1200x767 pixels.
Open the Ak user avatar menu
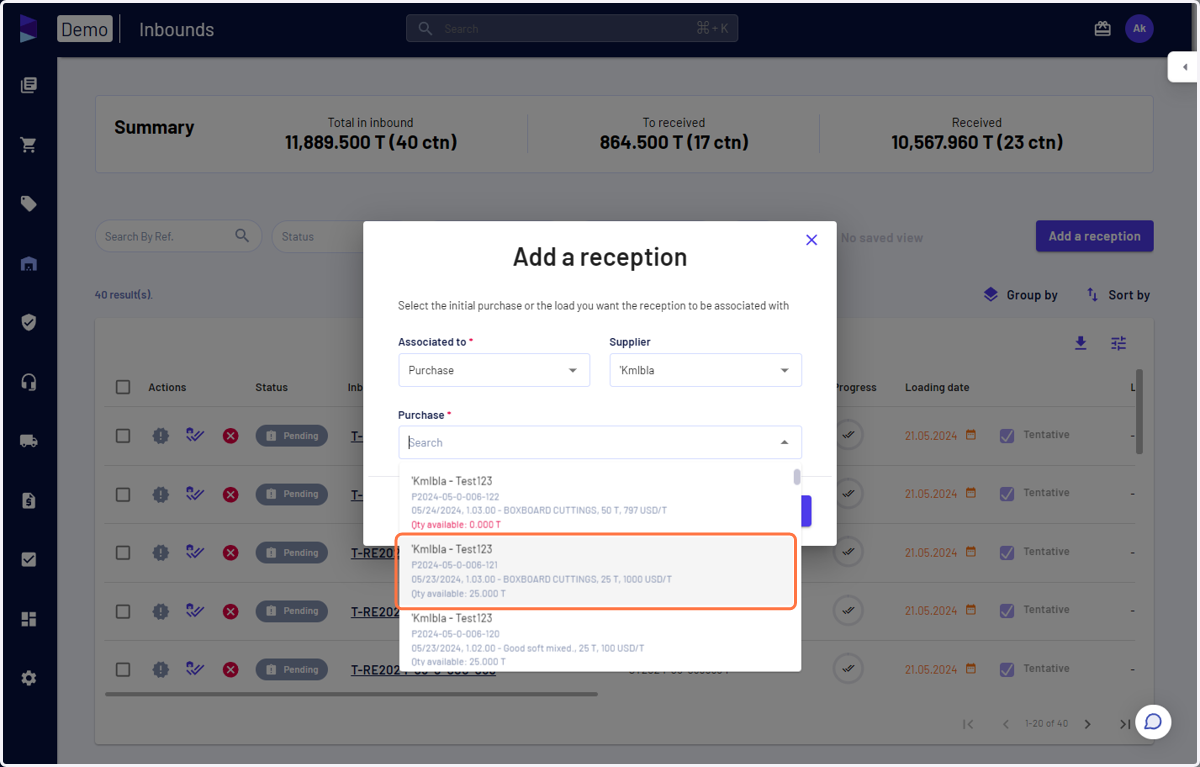click(1139, 29)
